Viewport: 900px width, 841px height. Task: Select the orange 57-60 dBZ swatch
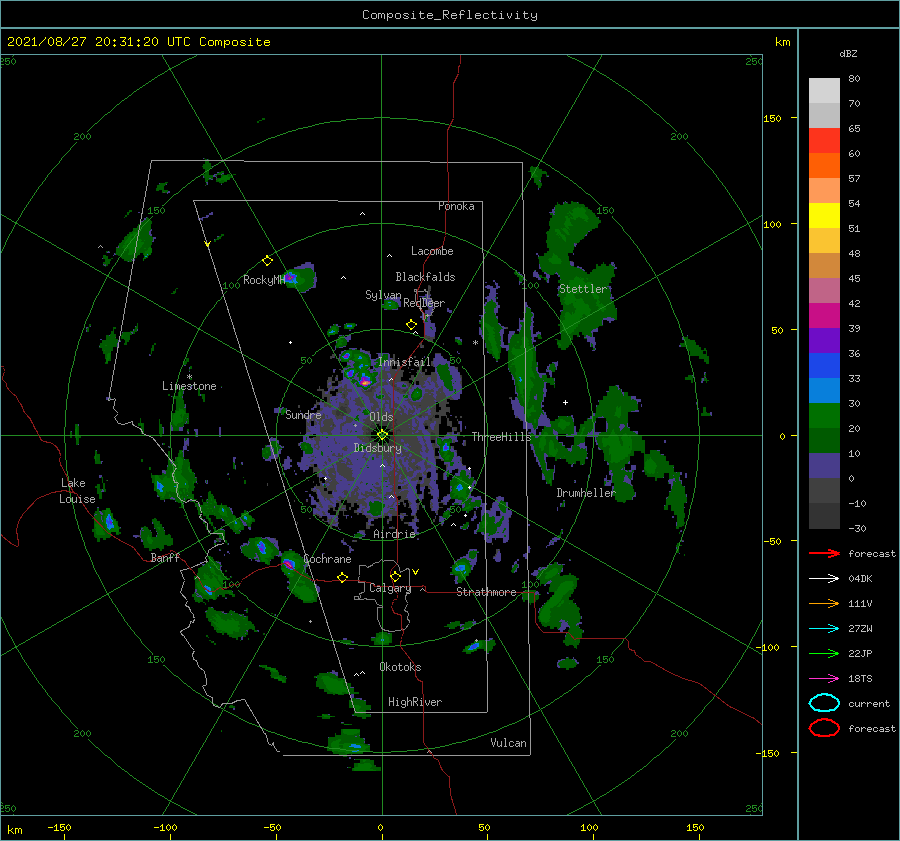[x=824, y=165]
